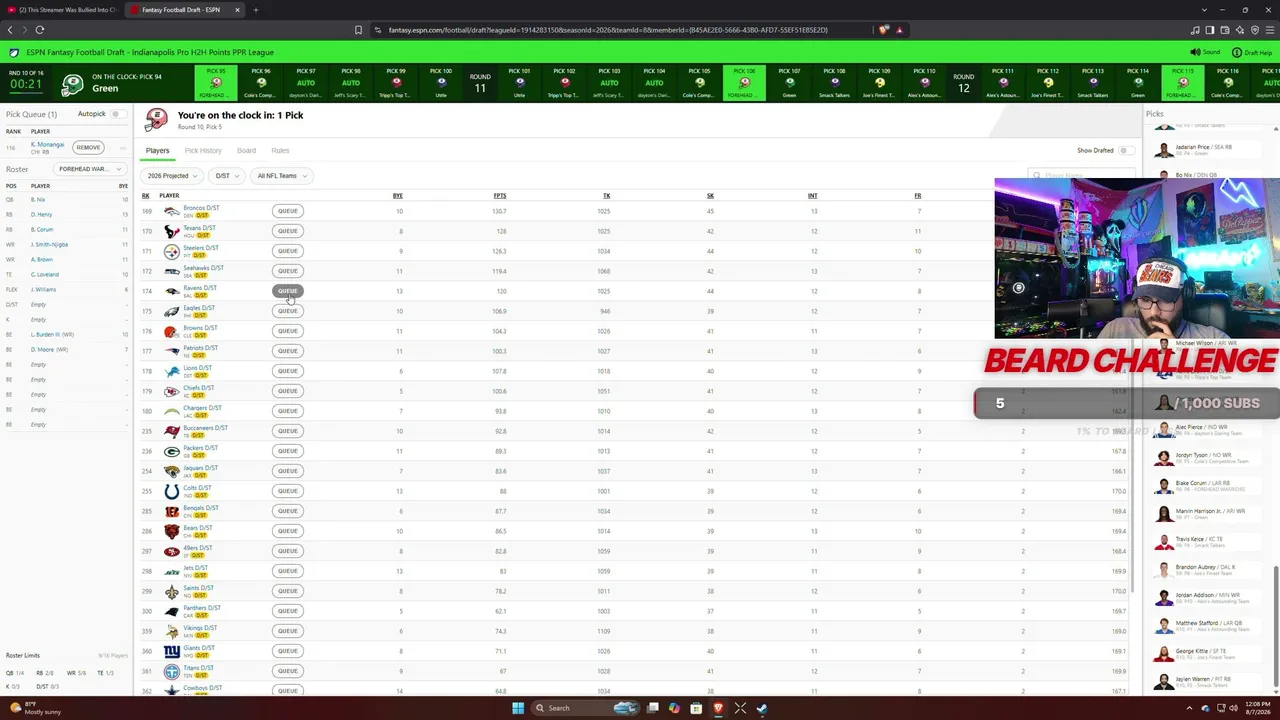The width and height of the screenshot is (1280, 720).
Task: Open the D/ST position filter dropdown
Action: coord(226,176)
